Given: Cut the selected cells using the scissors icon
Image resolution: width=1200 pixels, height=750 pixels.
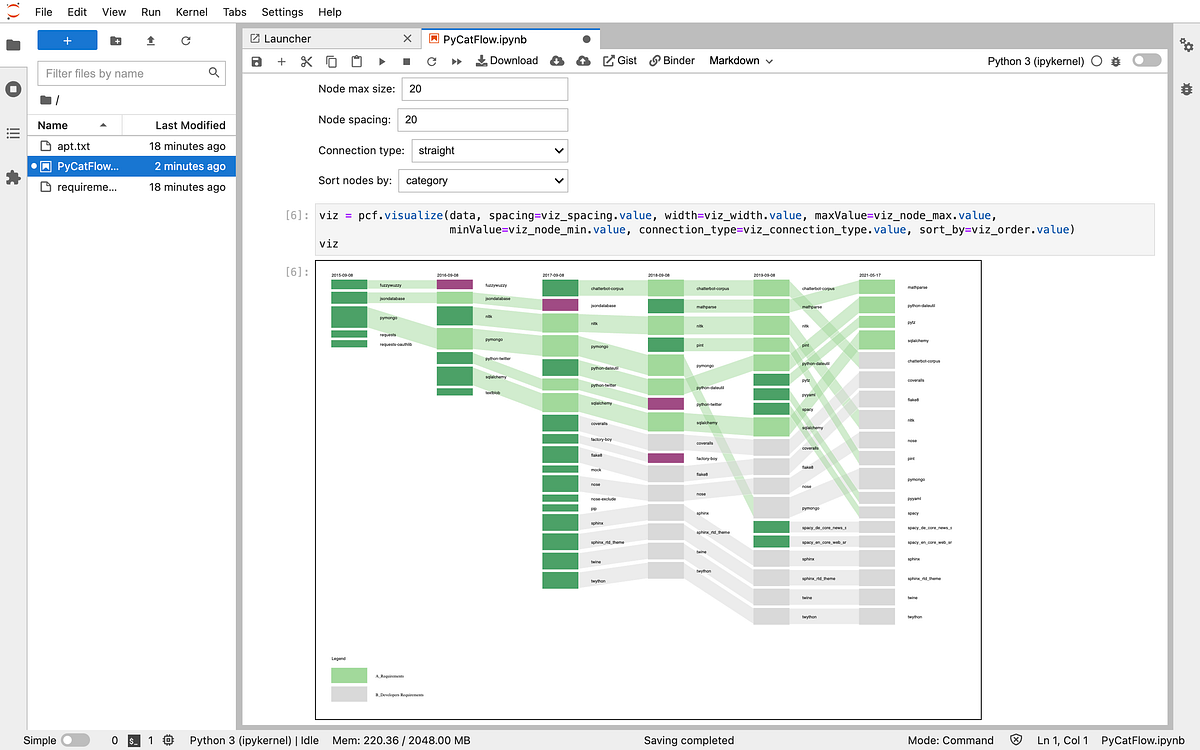Looking at the screenshot, I should 306,60.
